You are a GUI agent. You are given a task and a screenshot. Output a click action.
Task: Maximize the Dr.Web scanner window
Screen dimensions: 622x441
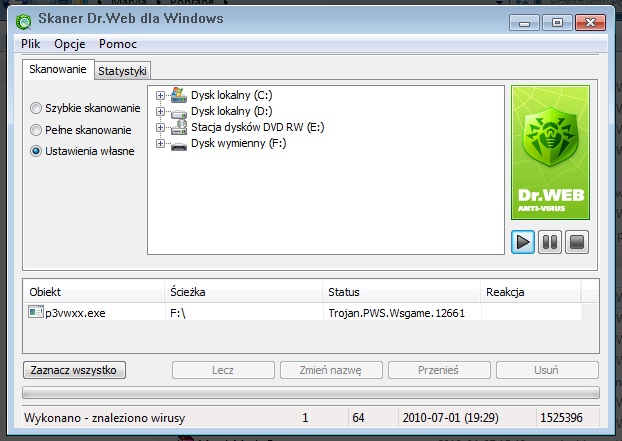(557, 23)
